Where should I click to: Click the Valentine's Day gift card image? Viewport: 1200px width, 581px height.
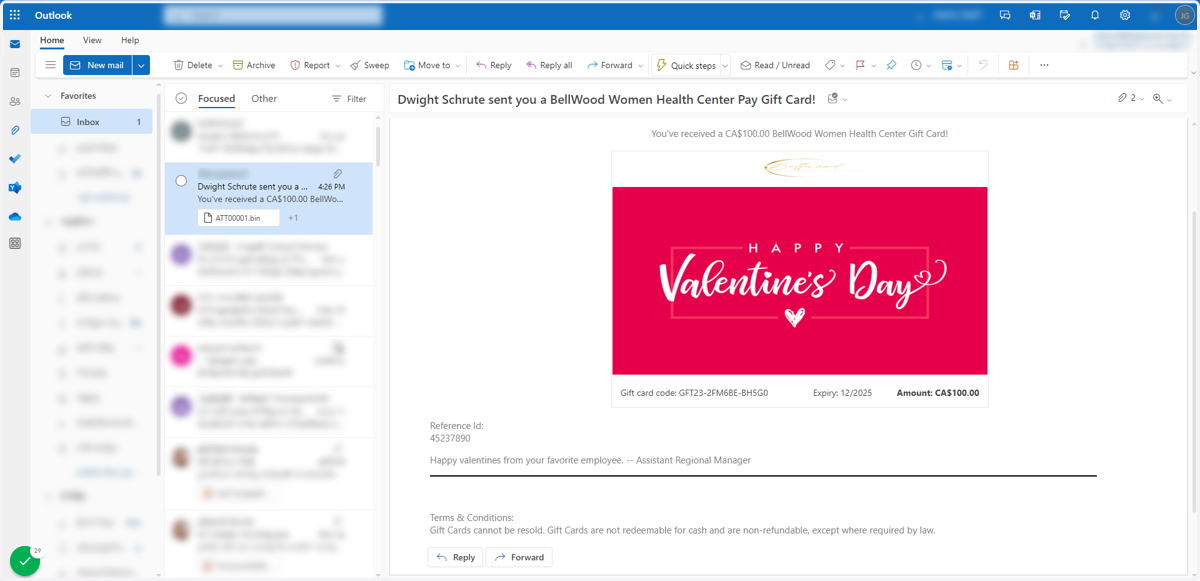click(x=800, y=280)
